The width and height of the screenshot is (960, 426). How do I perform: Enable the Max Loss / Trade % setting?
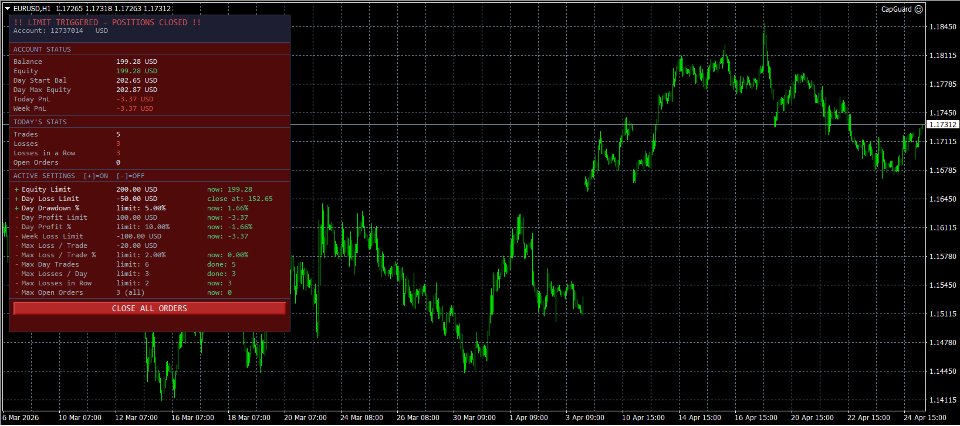[x=17, y=255]
